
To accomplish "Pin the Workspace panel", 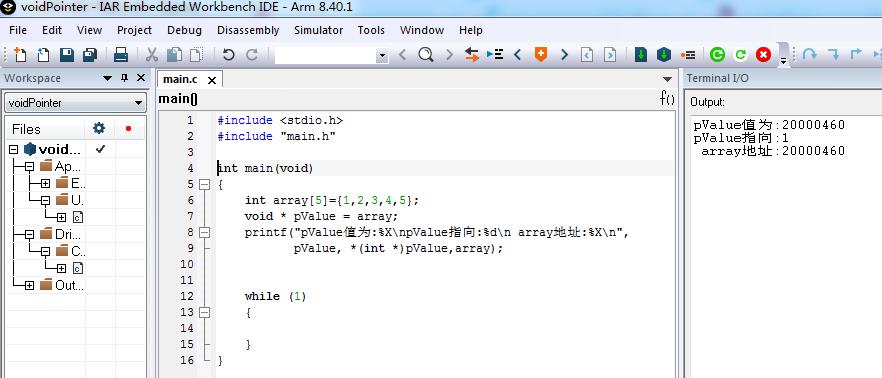I will (x=125, y=78).
